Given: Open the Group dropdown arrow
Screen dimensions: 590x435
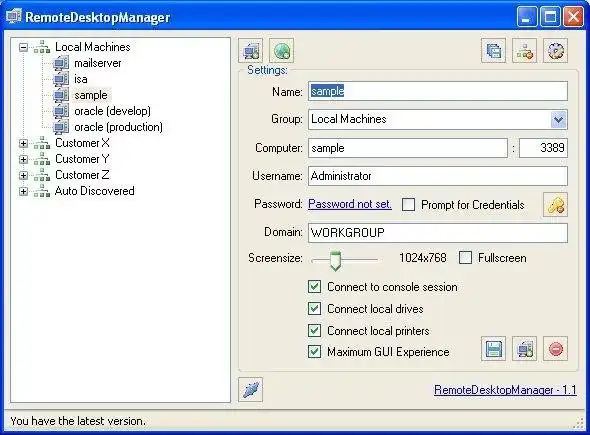Looking at the screenshot, I should pos(559,120).
